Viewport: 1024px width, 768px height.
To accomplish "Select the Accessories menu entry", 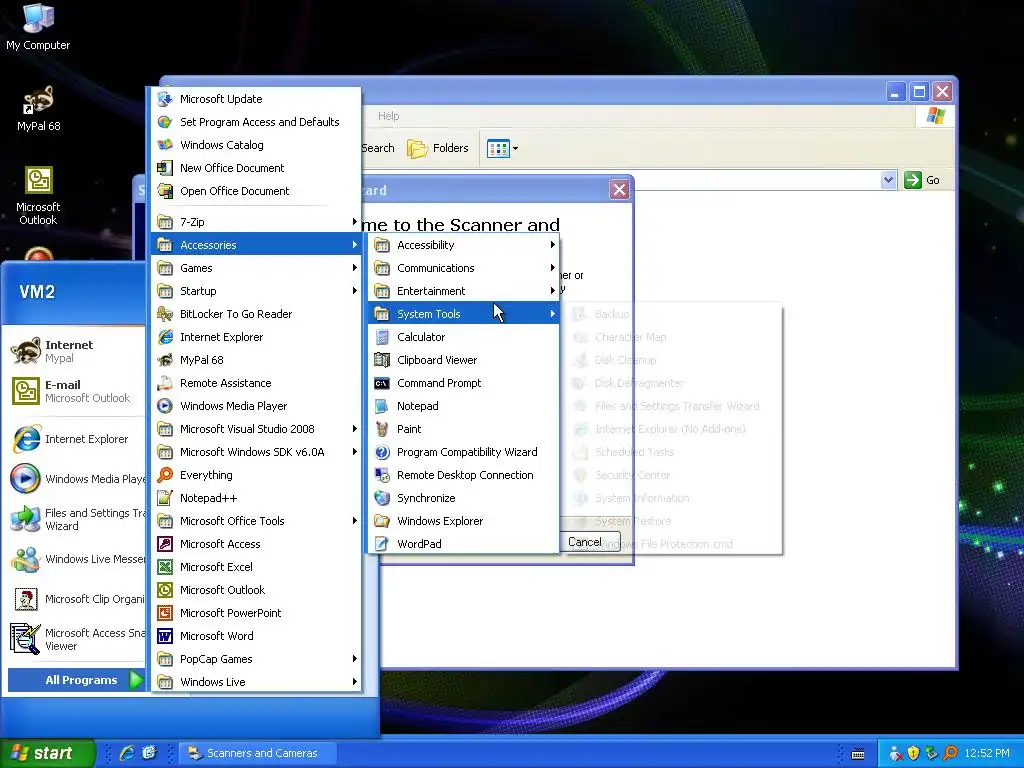I will click(257, 245).
